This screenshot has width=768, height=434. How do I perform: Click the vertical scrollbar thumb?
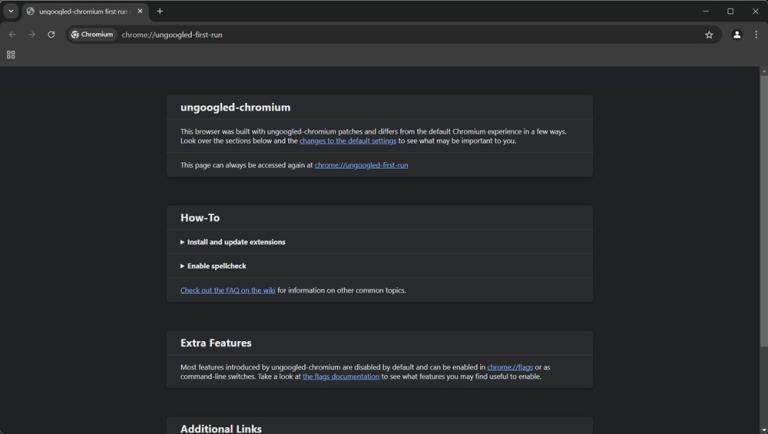(764, 211)
